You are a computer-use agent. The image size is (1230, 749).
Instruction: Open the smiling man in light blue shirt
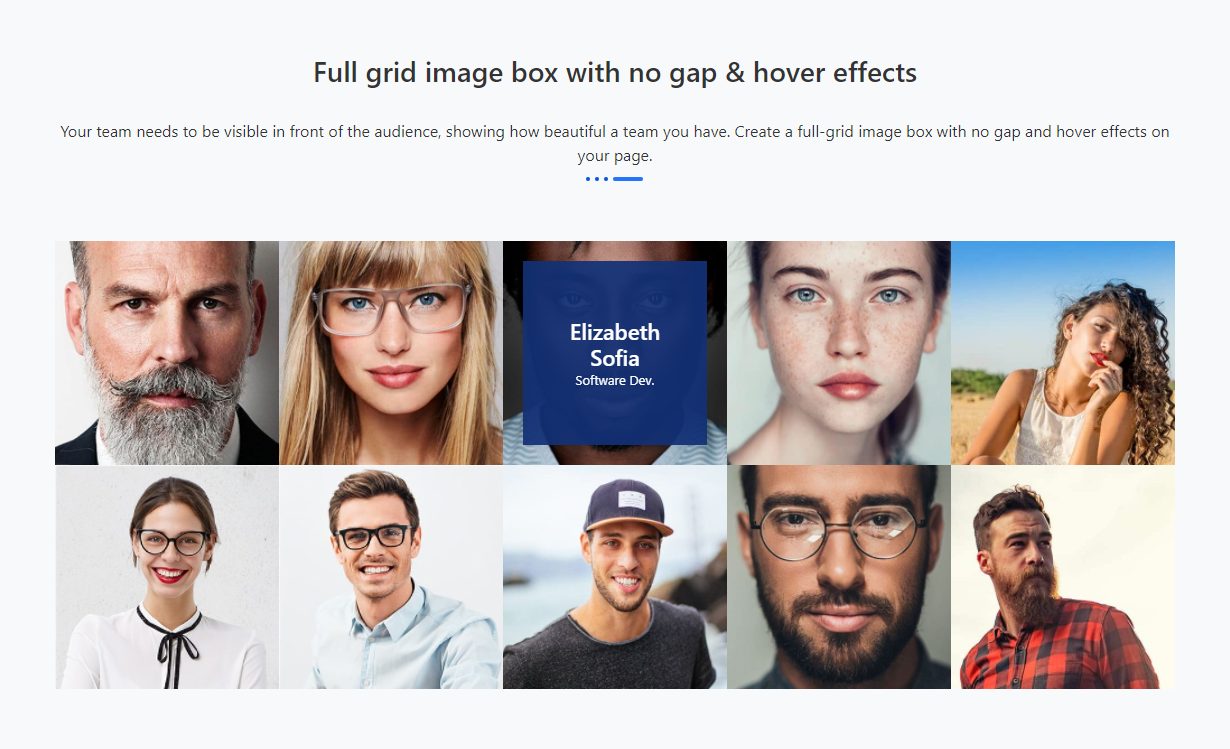[391, 577]
